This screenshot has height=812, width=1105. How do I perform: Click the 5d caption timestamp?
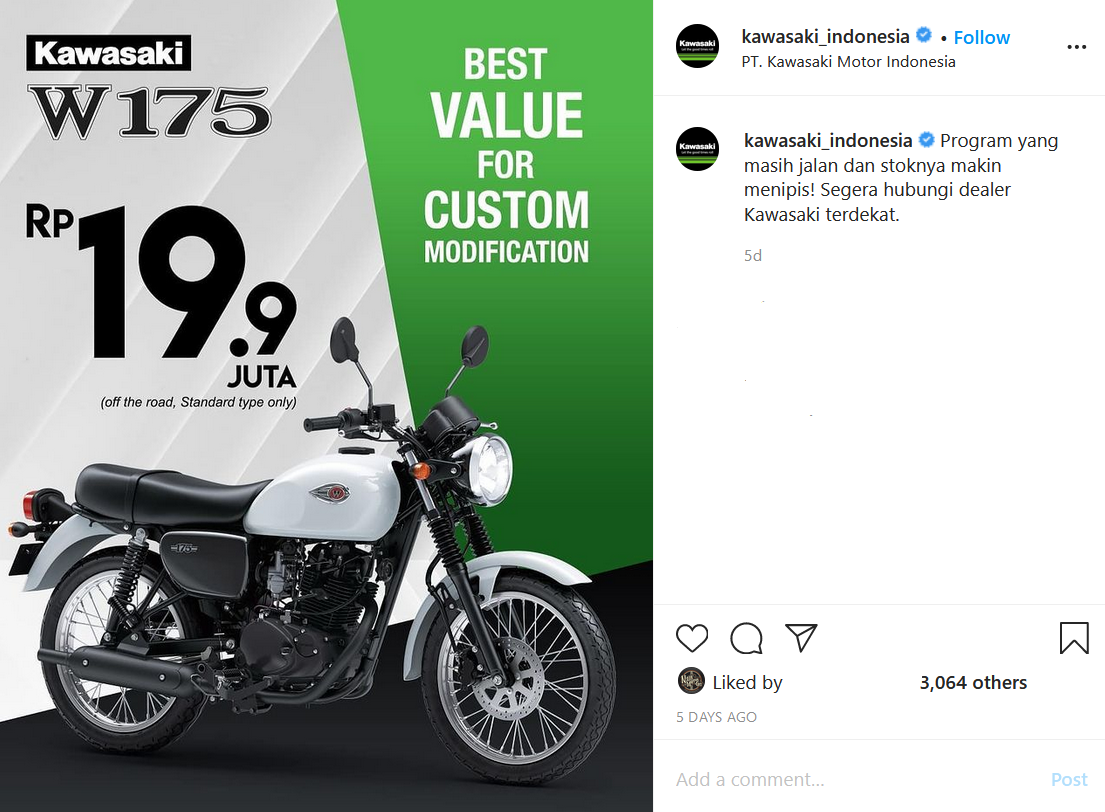(753, 255)
